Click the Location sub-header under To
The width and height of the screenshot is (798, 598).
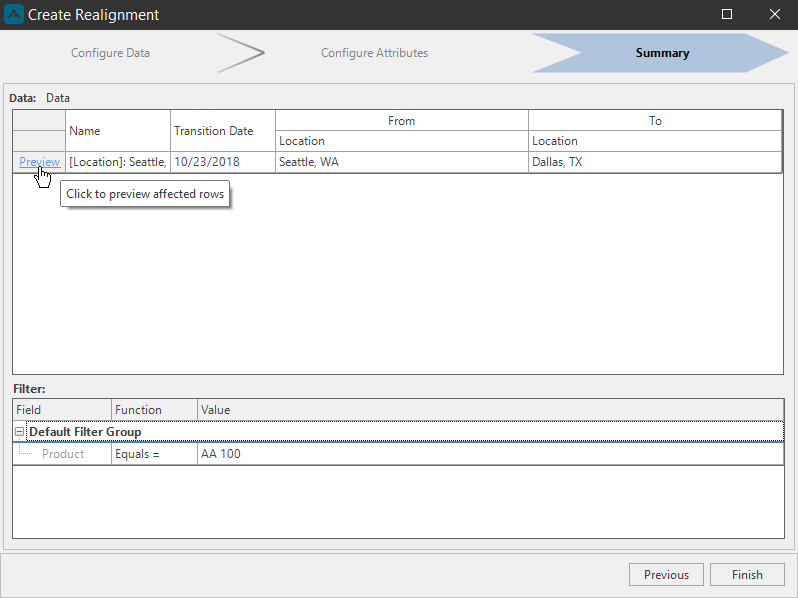[x=655, y=141]
